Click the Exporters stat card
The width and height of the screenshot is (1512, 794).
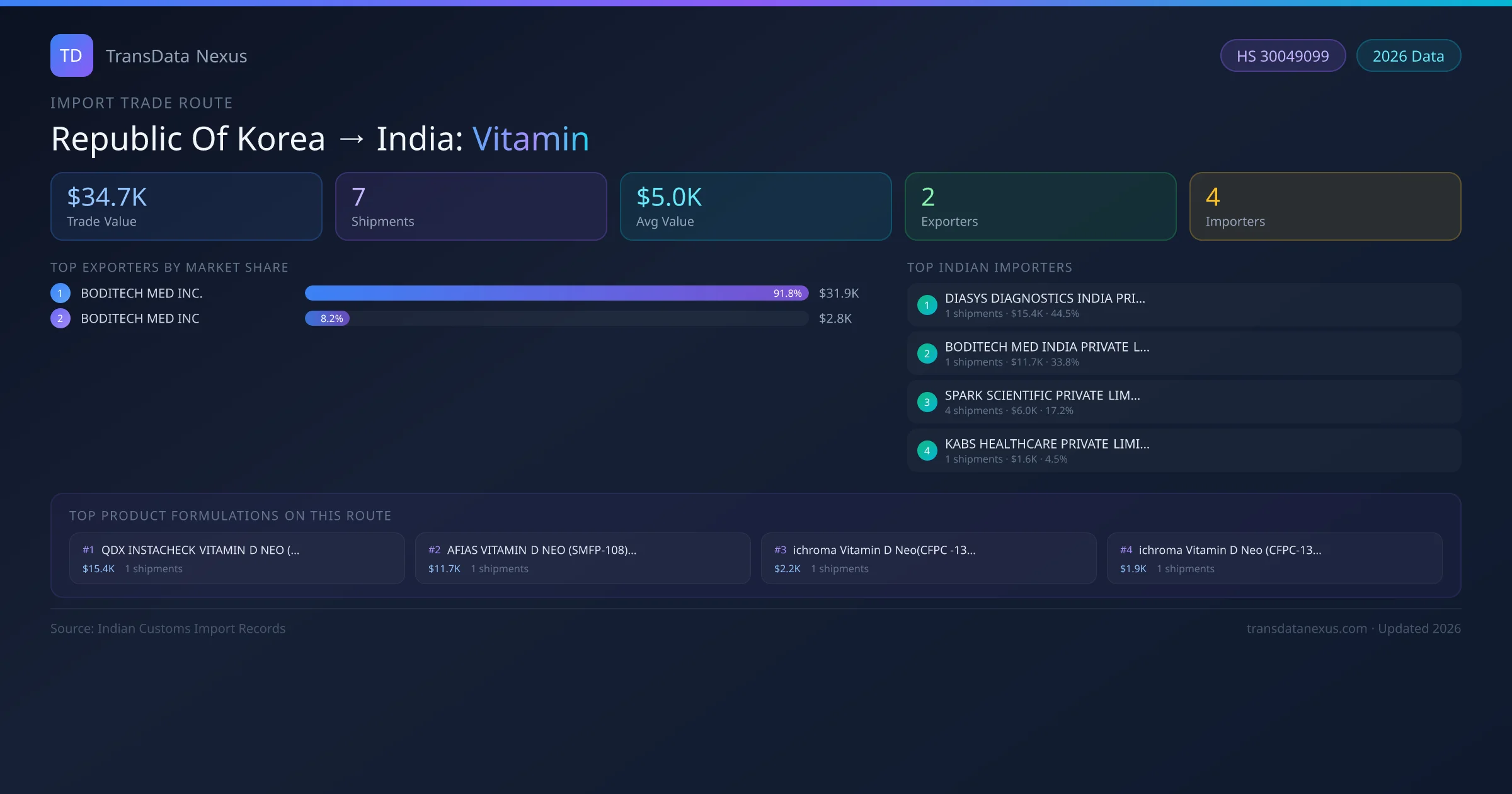[1040, 206]
